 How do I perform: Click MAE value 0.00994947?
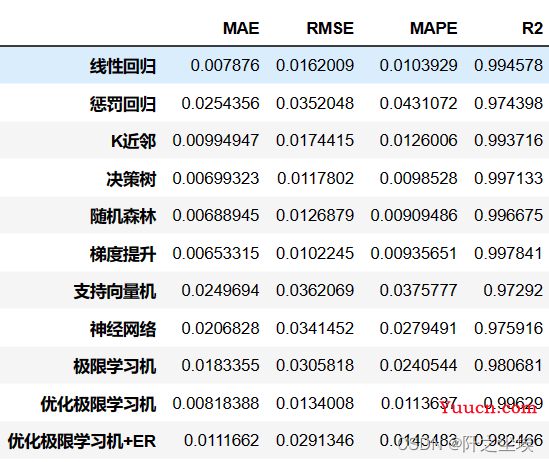[x=216, y=140]
